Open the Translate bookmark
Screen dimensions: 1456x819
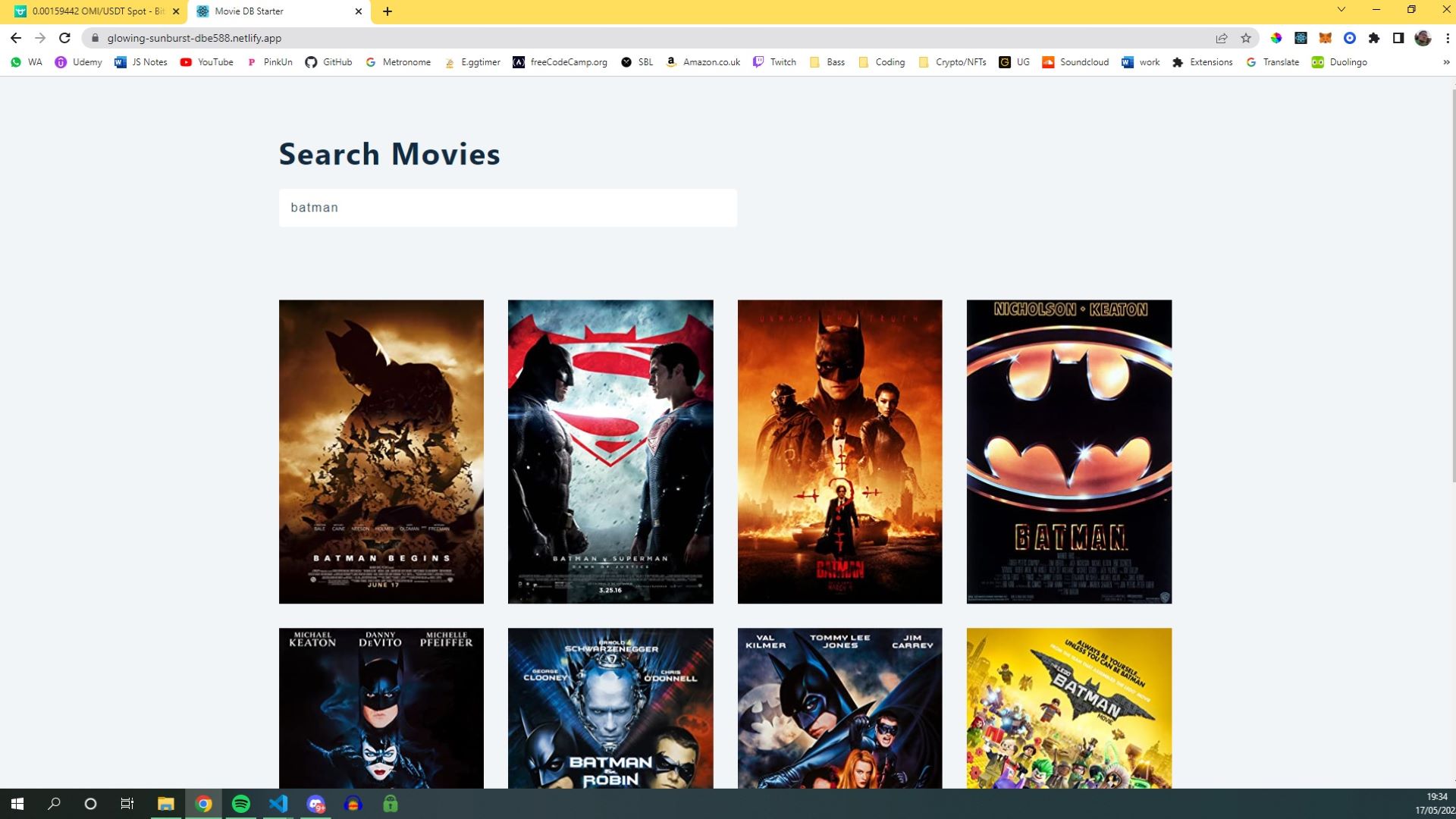pos(1272,62)
